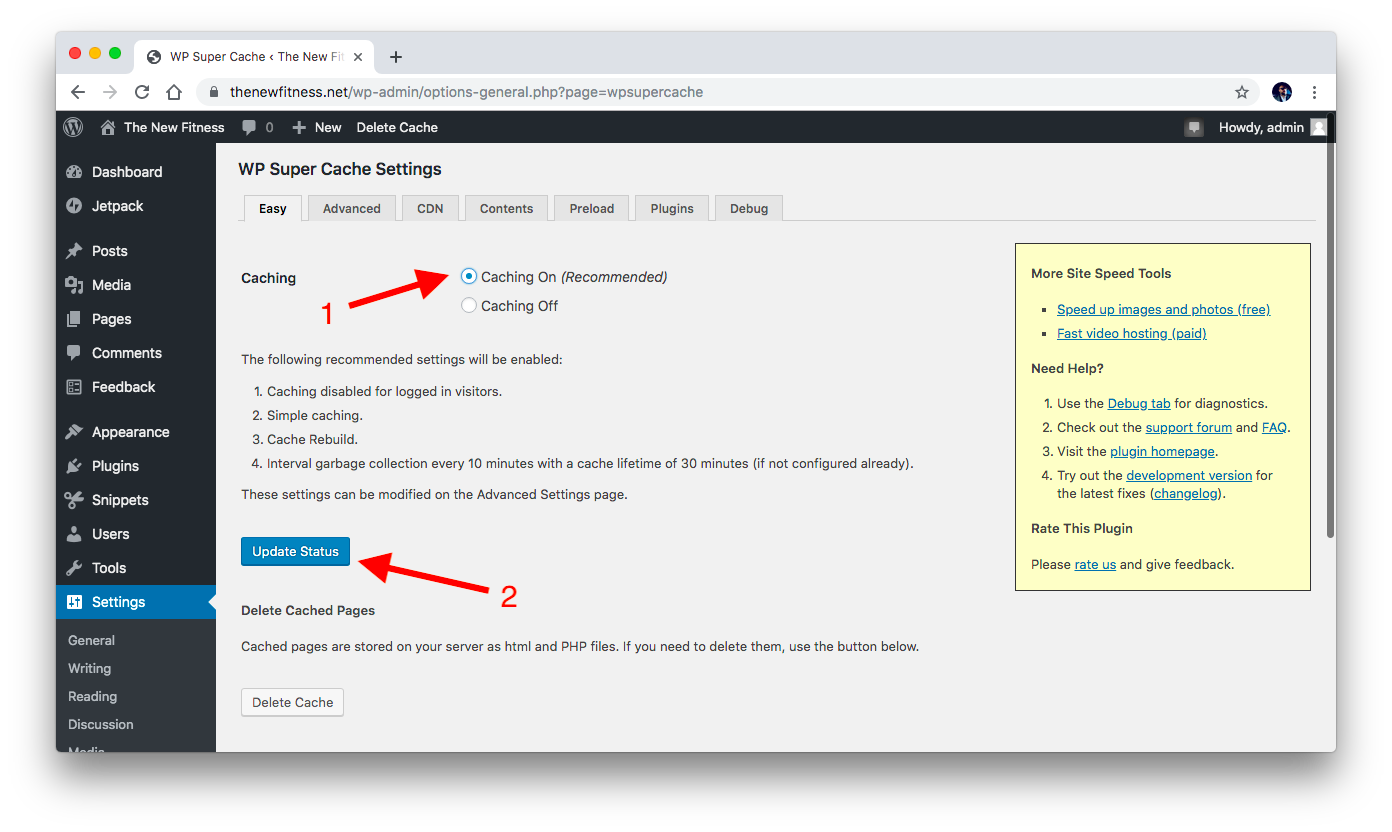
Task: Follow the Debug tab help link
Action: coord(1139,403)
